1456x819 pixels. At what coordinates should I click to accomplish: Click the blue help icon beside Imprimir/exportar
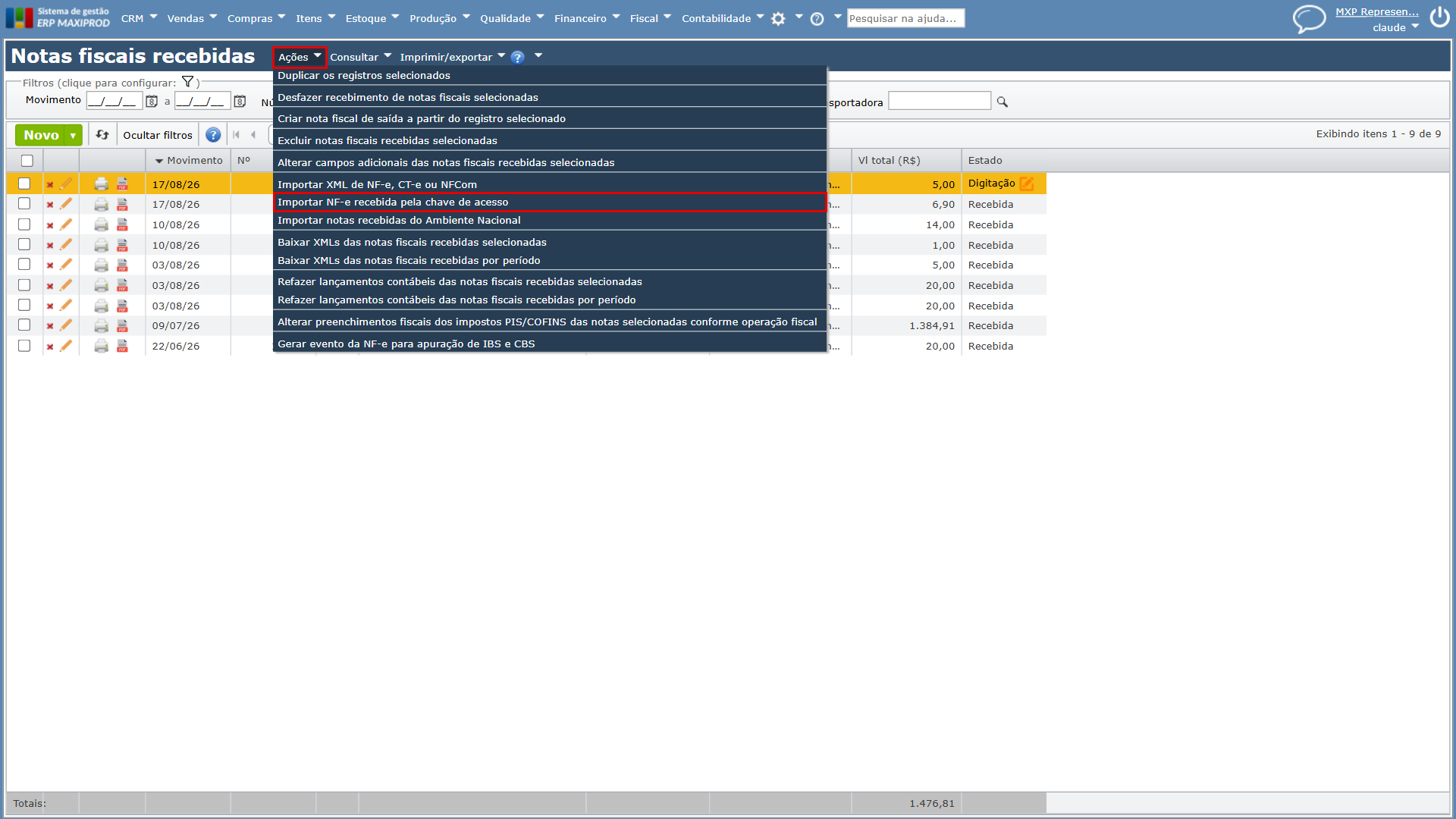517,57
